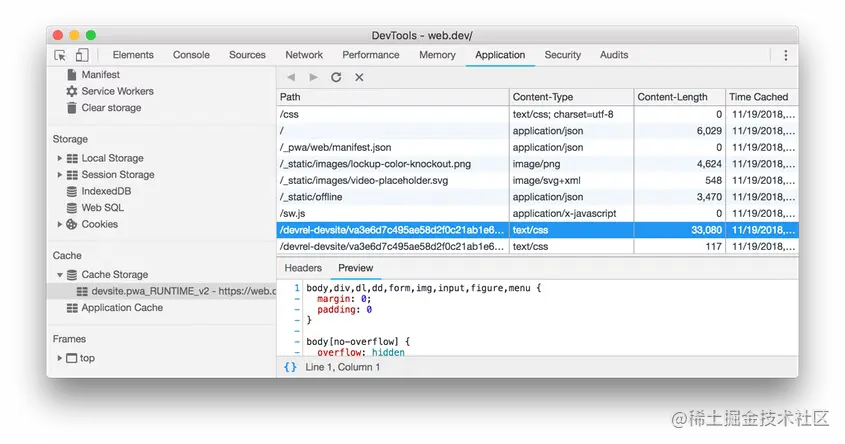Select the /css path row
Screen dimensions: 845x444
click(537, 114)
